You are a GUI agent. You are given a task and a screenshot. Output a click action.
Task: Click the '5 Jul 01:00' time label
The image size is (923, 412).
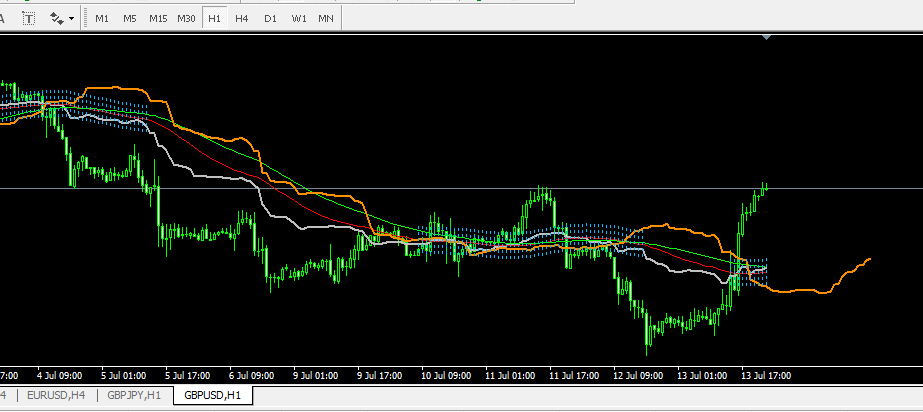(124, 376)
